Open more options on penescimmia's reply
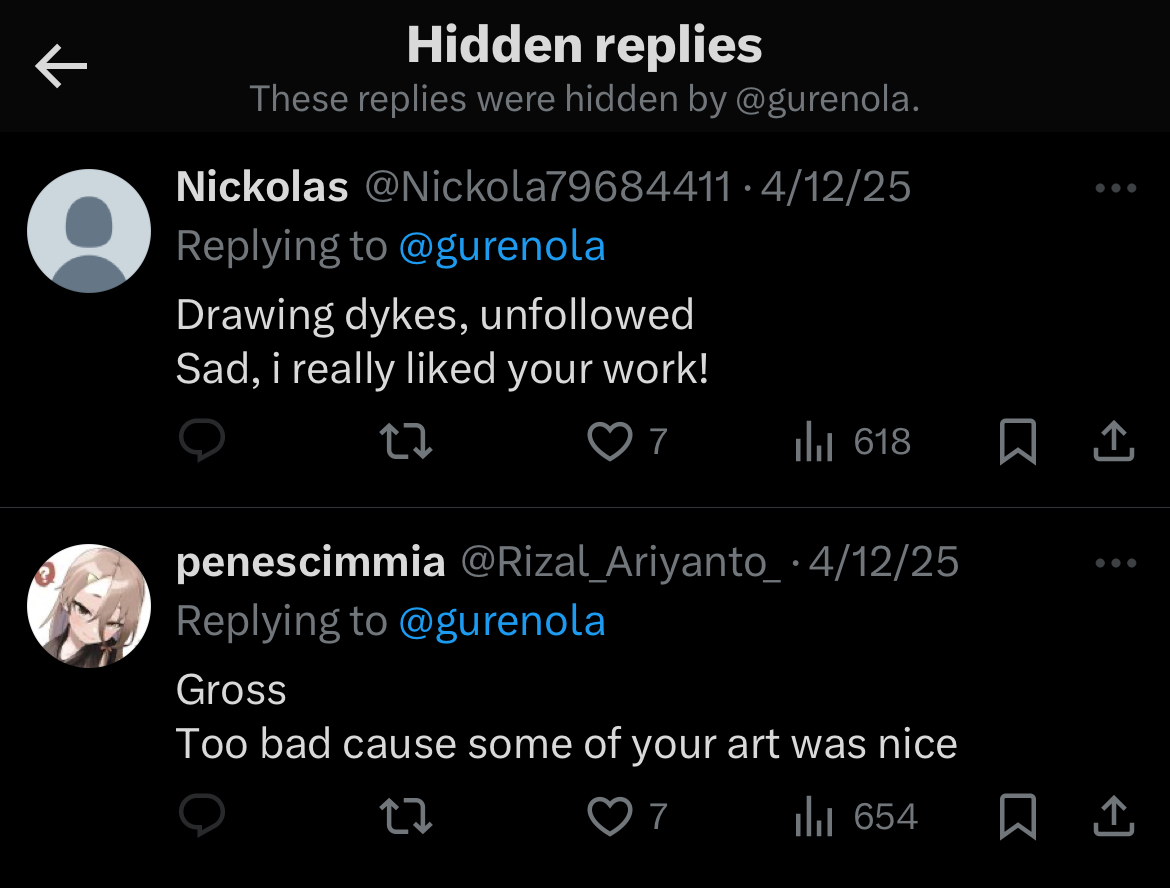 1116,564
